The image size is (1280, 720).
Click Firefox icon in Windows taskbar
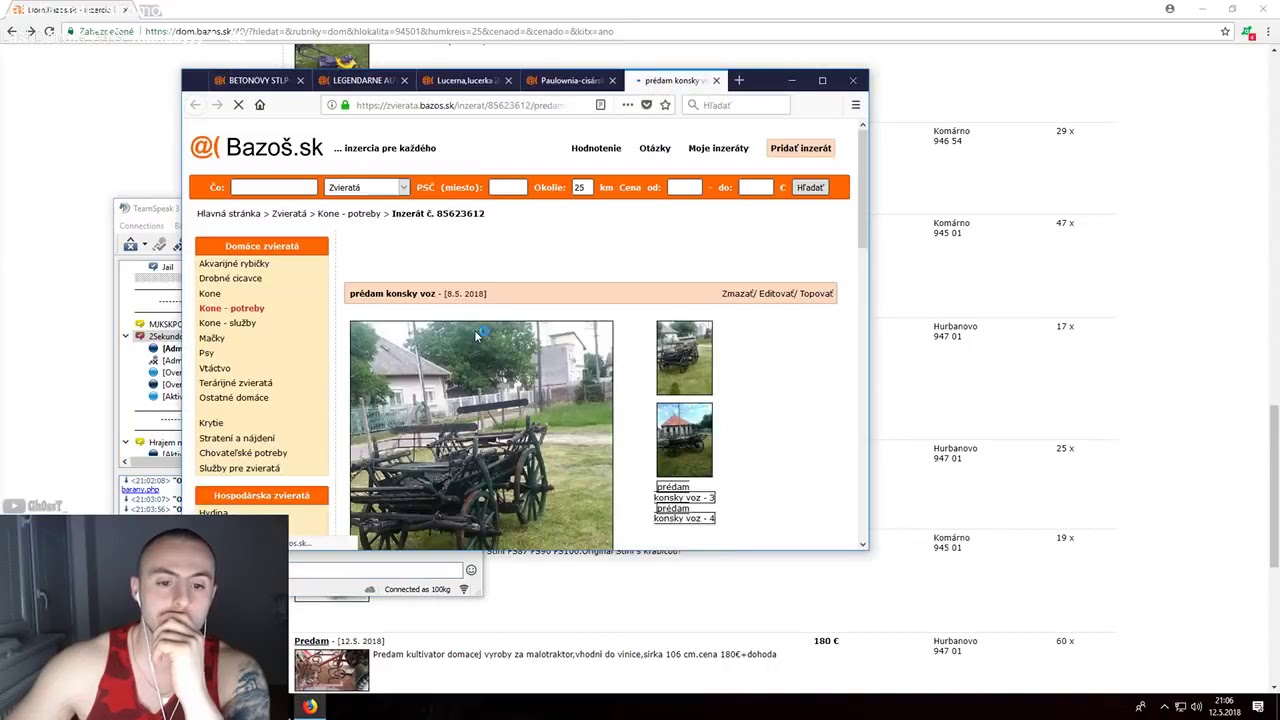click(310, 706)
